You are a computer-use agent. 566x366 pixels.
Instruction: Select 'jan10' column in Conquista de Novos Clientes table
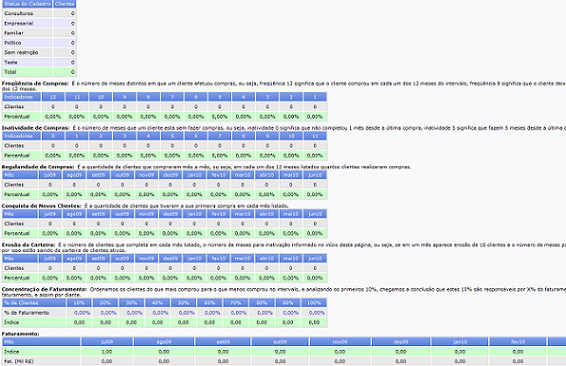[x=194, y=214]
